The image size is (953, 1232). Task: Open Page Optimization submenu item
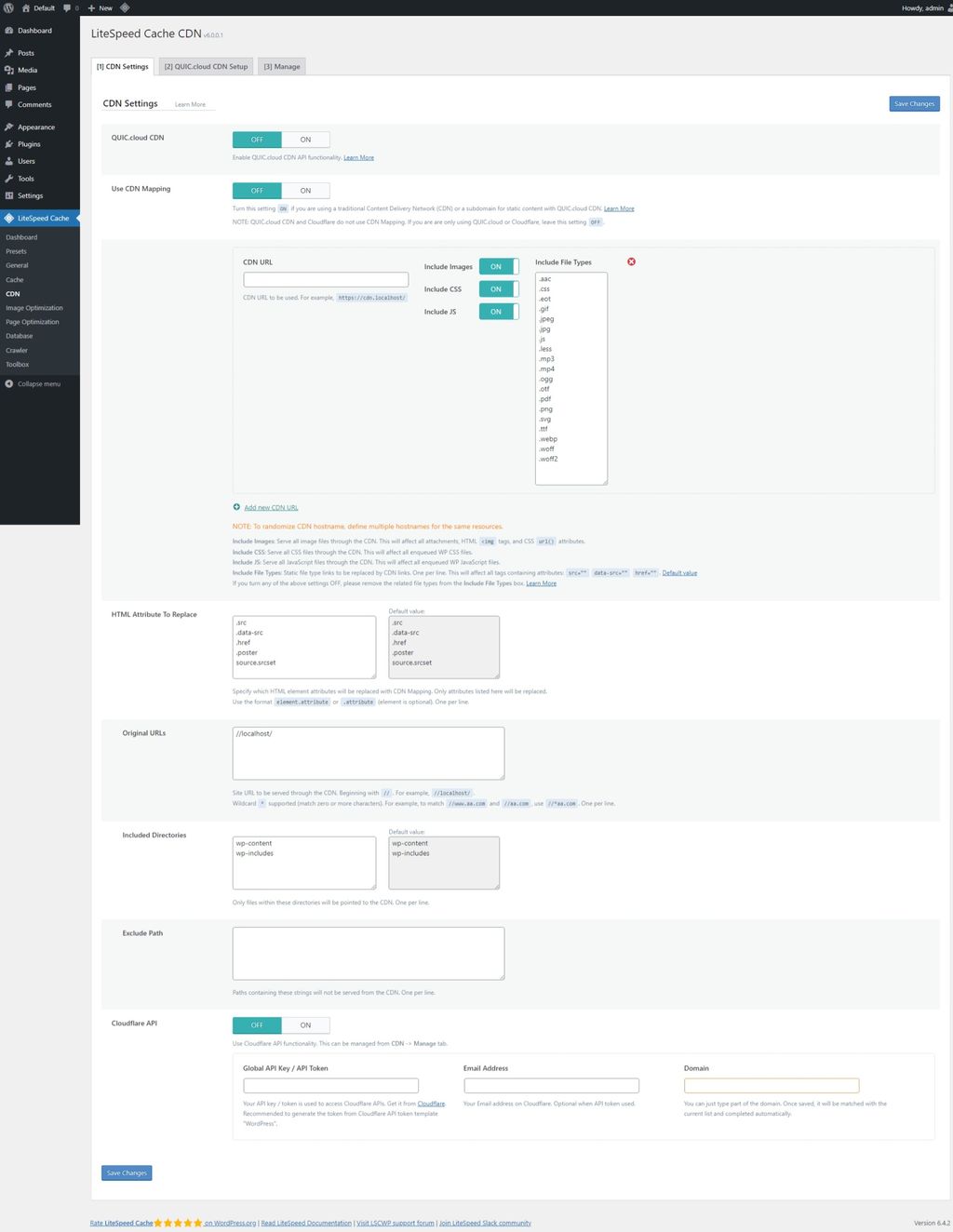click(32, 322)
